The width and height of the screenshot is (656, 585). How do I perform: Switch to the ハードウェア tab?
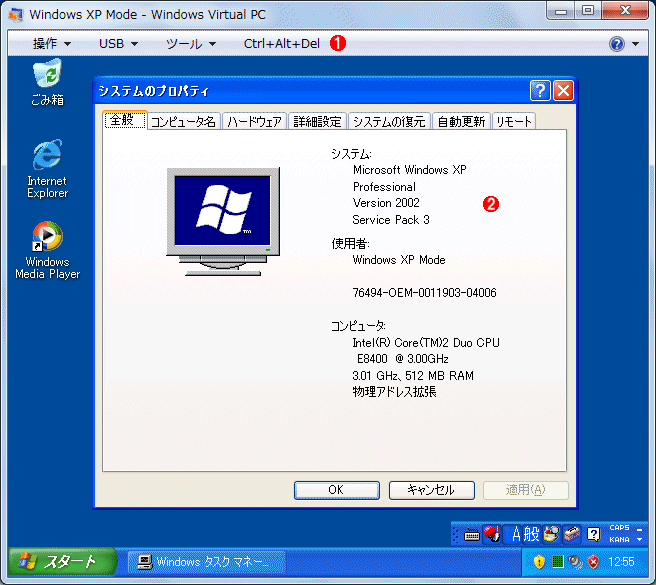click(x=254, y=121)
